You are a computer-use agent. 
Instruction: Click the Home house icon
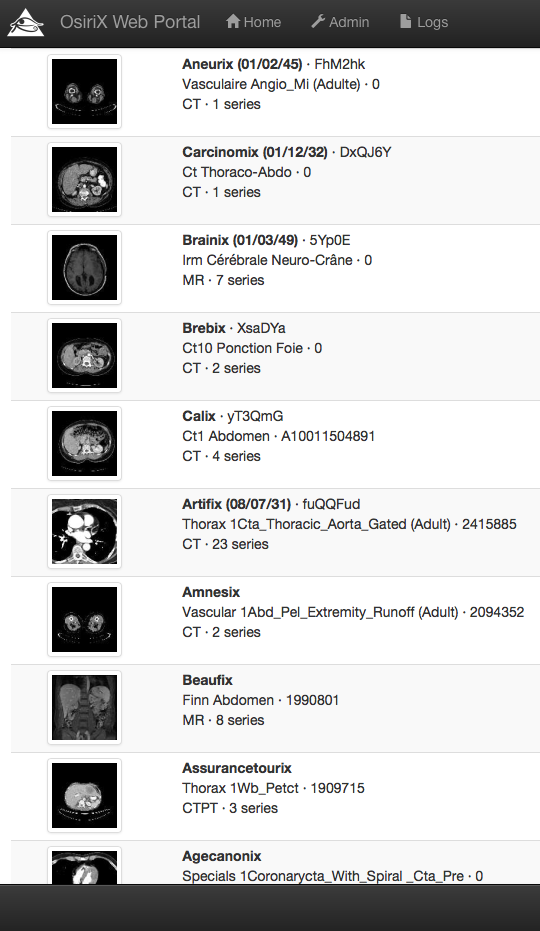tap(233, 21)
